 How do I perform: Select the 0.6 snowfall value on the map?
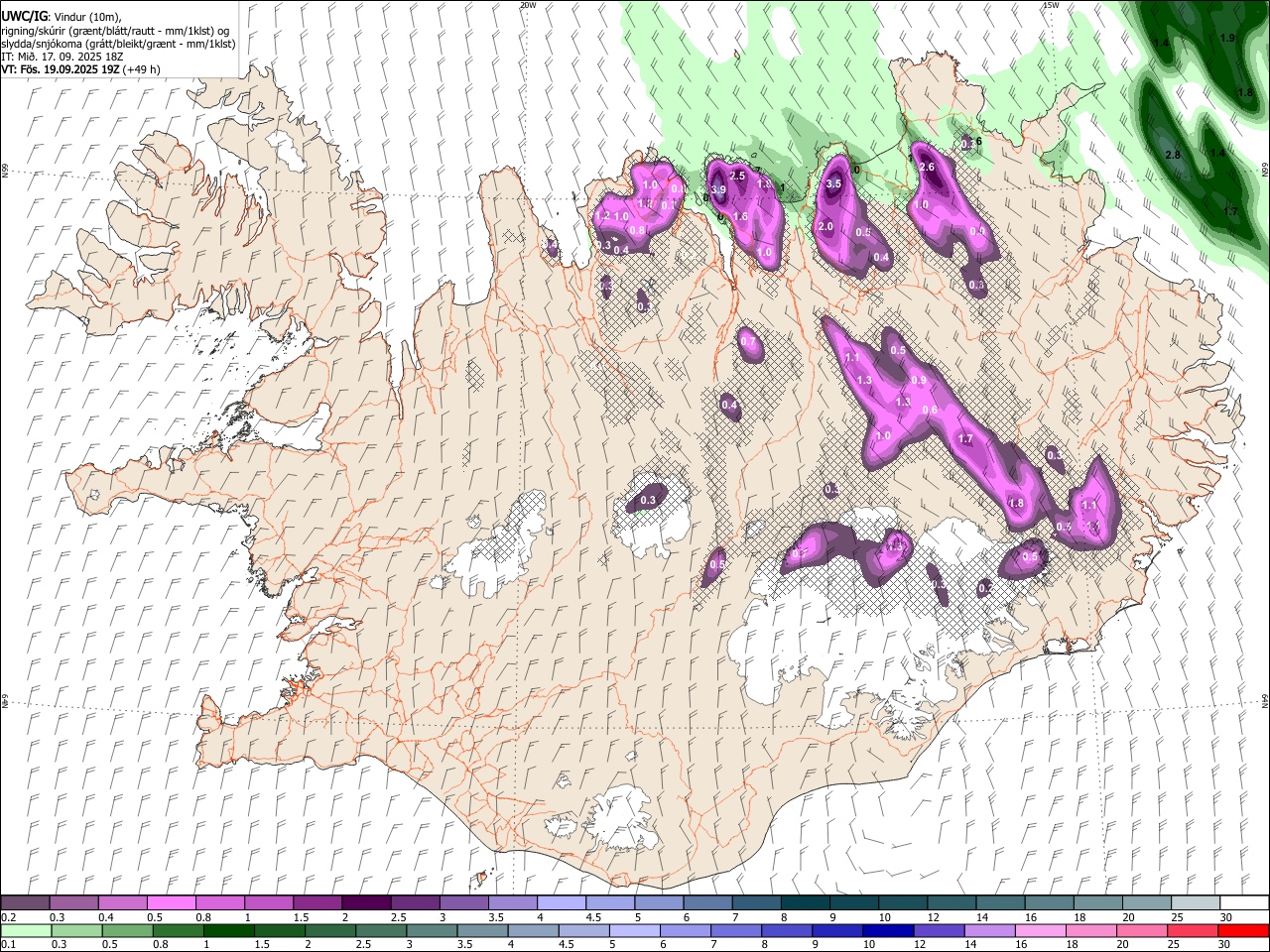click(x=931, y=411)
